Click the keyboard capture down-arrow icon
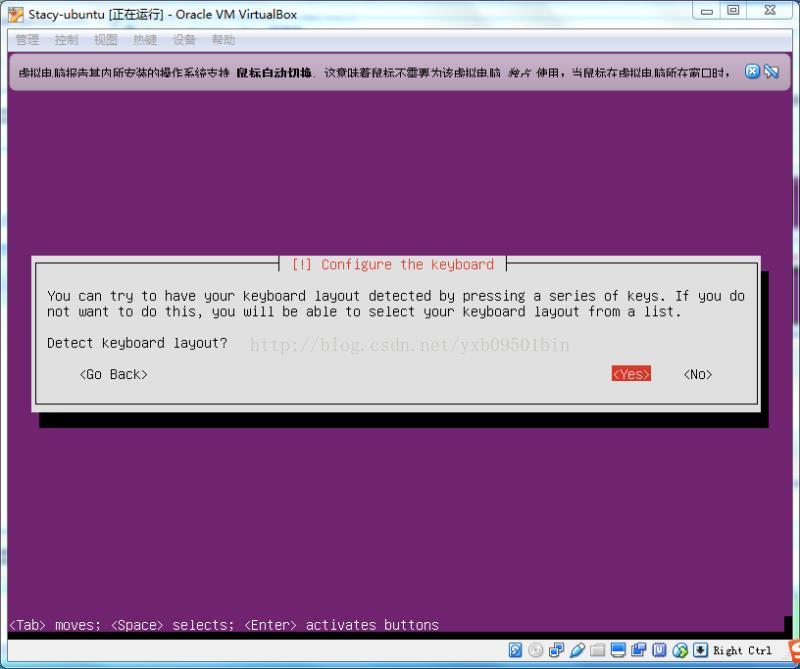This screenshot has height=669, width=800. [x=701, y=650]
